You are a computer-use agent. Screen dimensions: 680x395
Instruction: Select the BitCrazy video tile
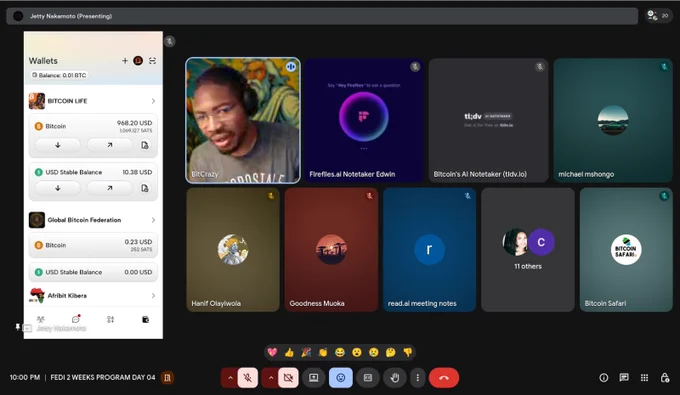243,121
